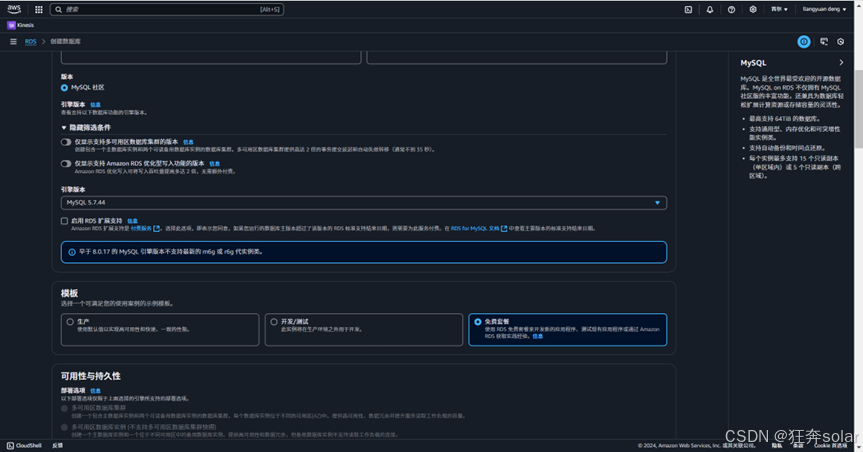This screenshot has width=863, height=452.
Task: Select the MySQL 社区 edition radio
Action: [64, 88]
